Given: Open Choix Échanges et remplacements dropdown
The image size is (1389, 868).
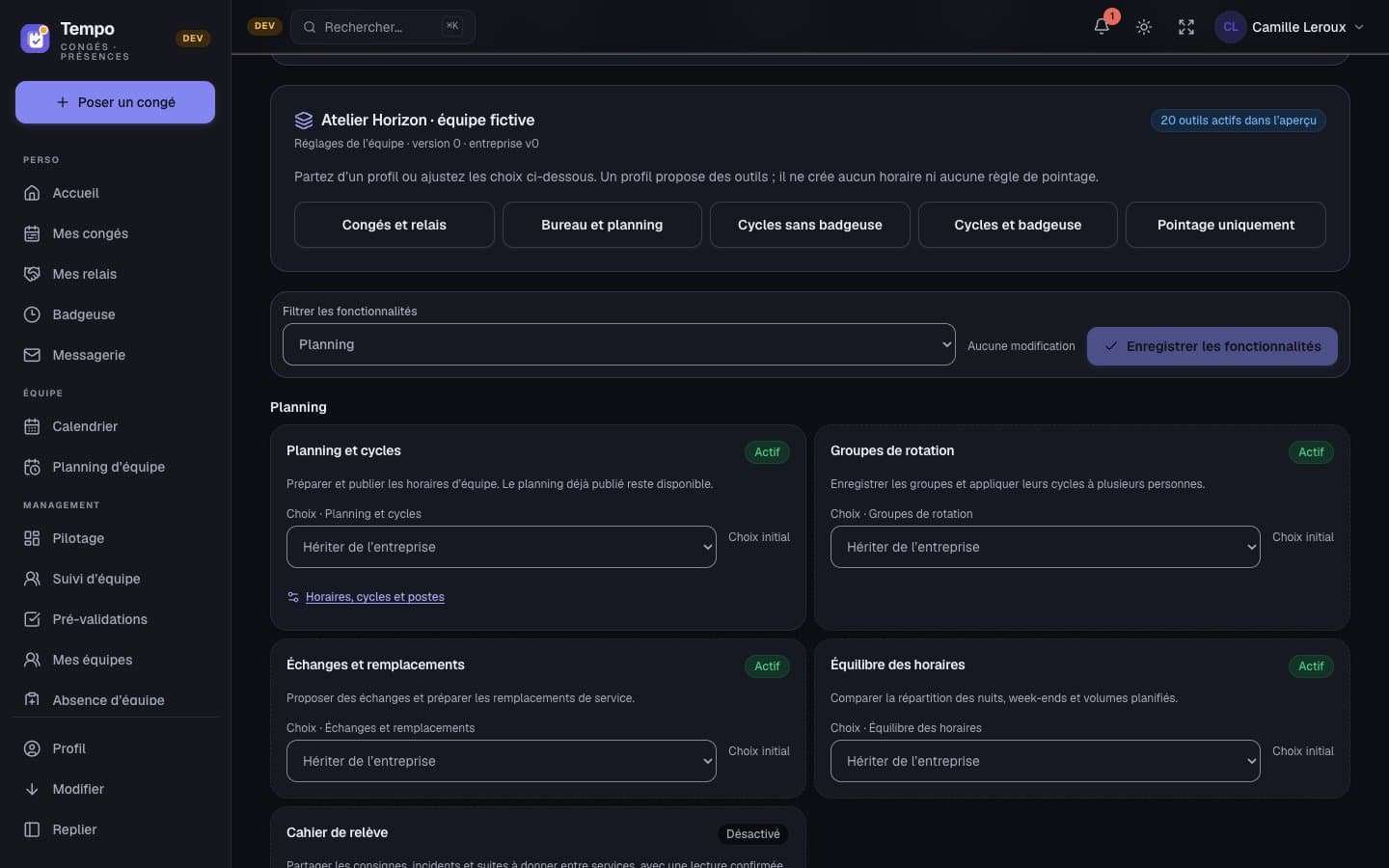Looking at the screenshot, I should (501, 761).
